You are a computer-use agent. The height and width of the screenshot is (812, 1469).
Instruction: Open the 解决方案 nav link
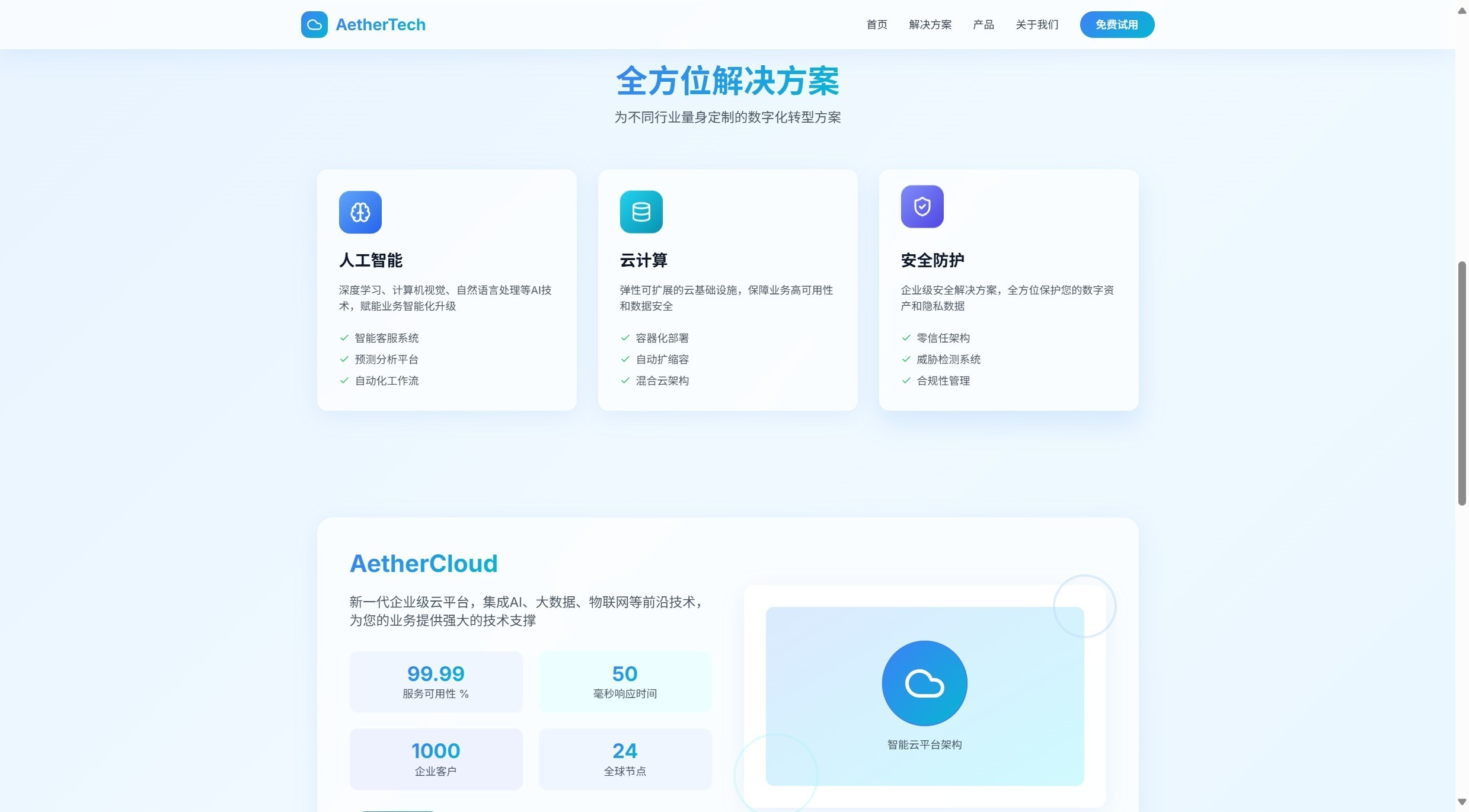(x=930, y=24)
